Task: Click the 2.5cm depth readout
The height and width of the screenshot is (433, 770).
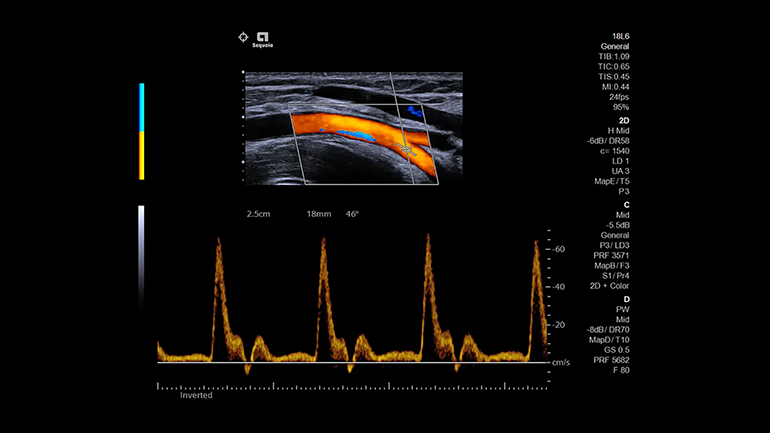Action: 259,214
